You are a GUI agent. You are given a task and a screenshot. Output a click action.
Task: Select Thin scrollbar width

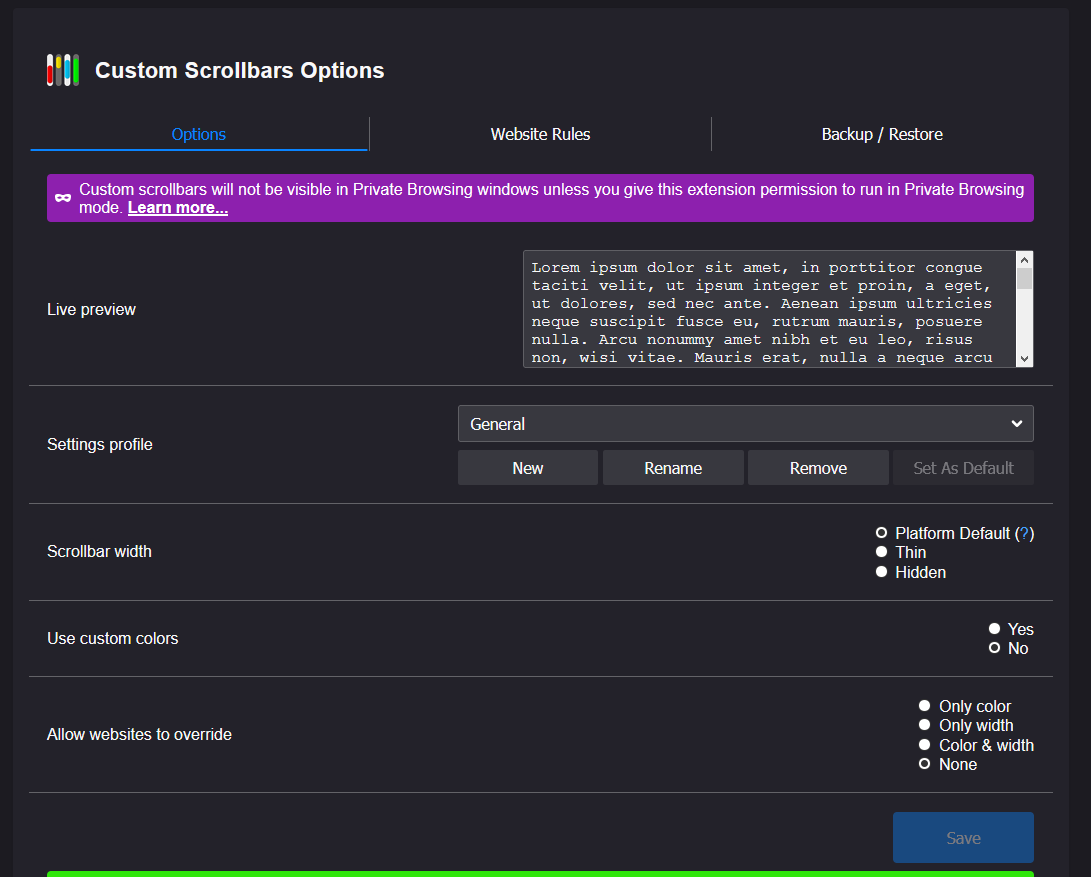coord(881,551)
